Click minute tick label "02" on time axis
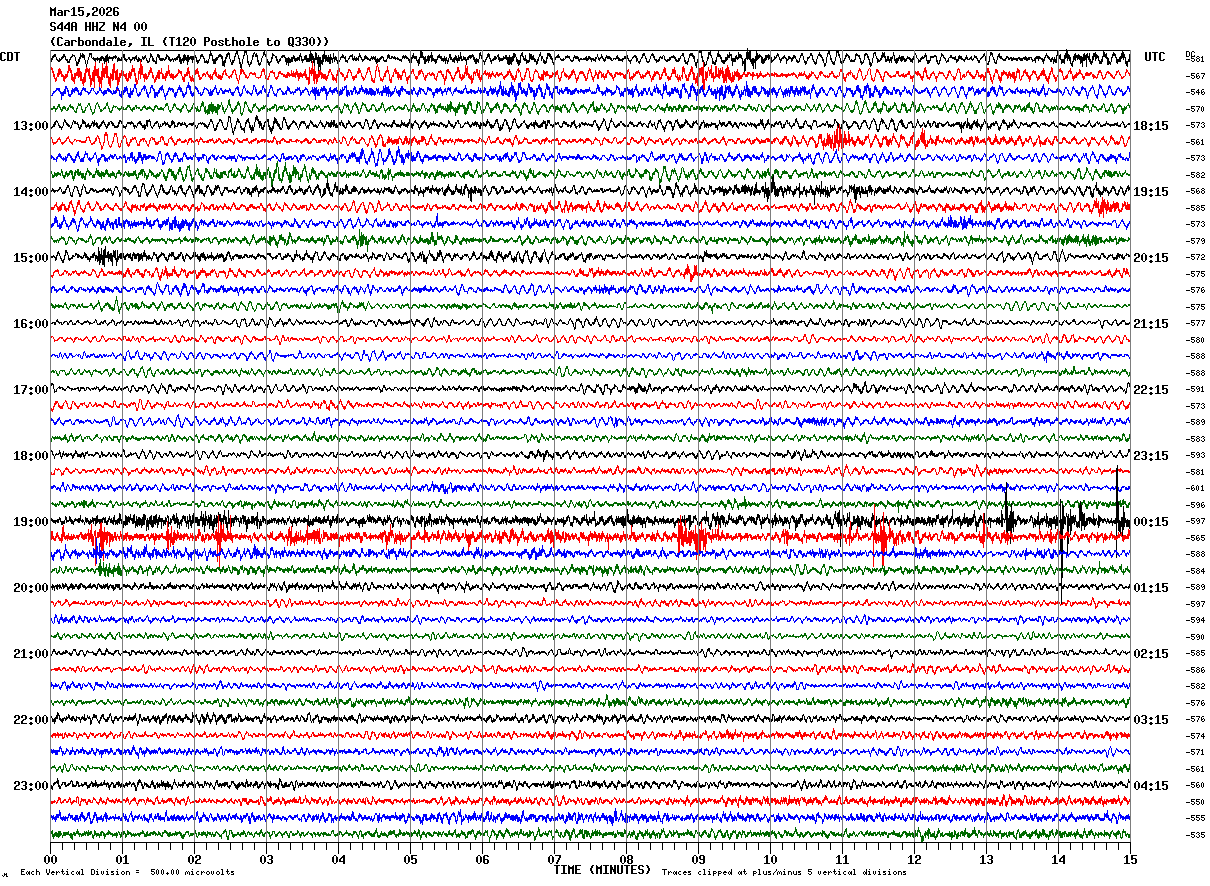Screen dimensions: 1210x886 [194, 859]
